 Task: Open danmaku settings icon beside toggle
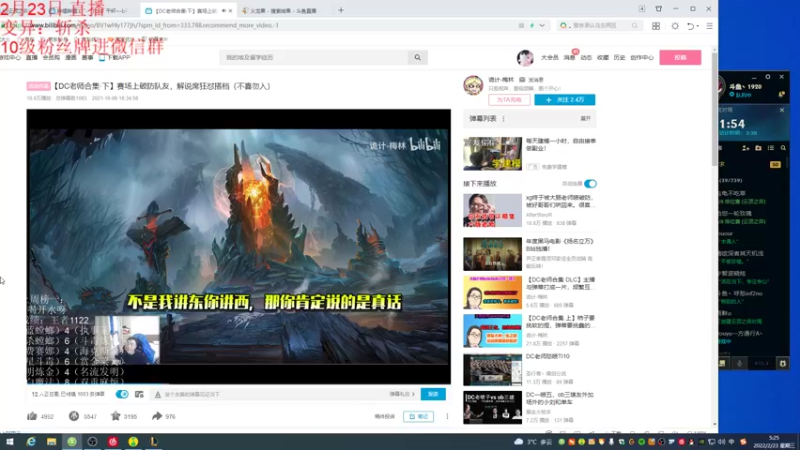(x=139, y=394)
